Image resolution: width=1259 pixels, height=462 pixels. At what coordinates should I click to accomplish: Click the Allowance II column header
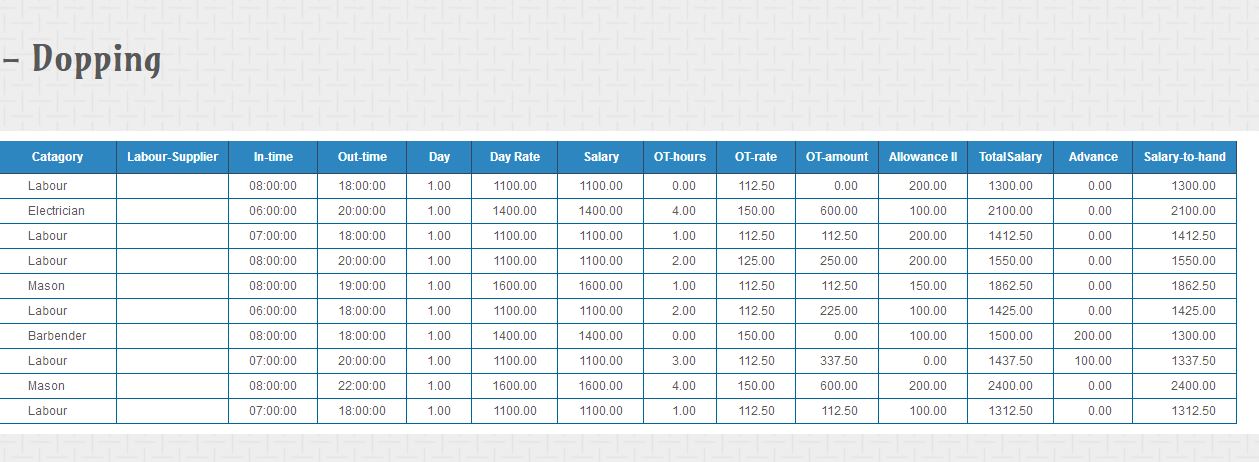pyautogui.click(x=923, y=157)
